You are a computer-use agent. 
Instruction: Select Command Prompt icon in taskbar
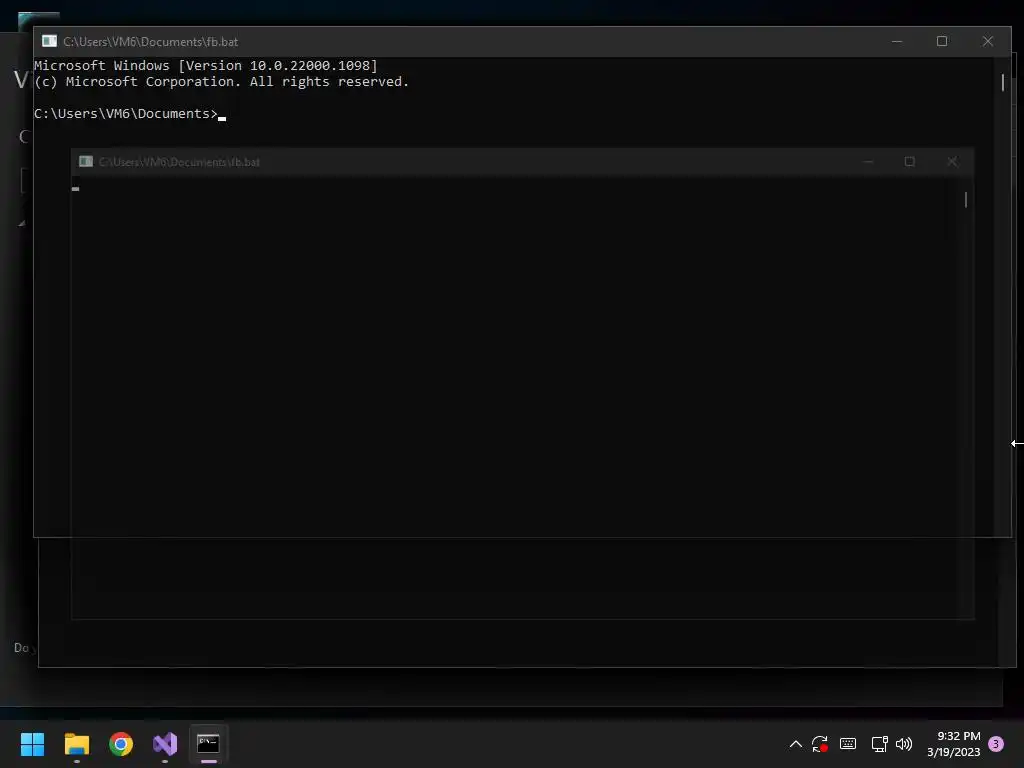208,743
